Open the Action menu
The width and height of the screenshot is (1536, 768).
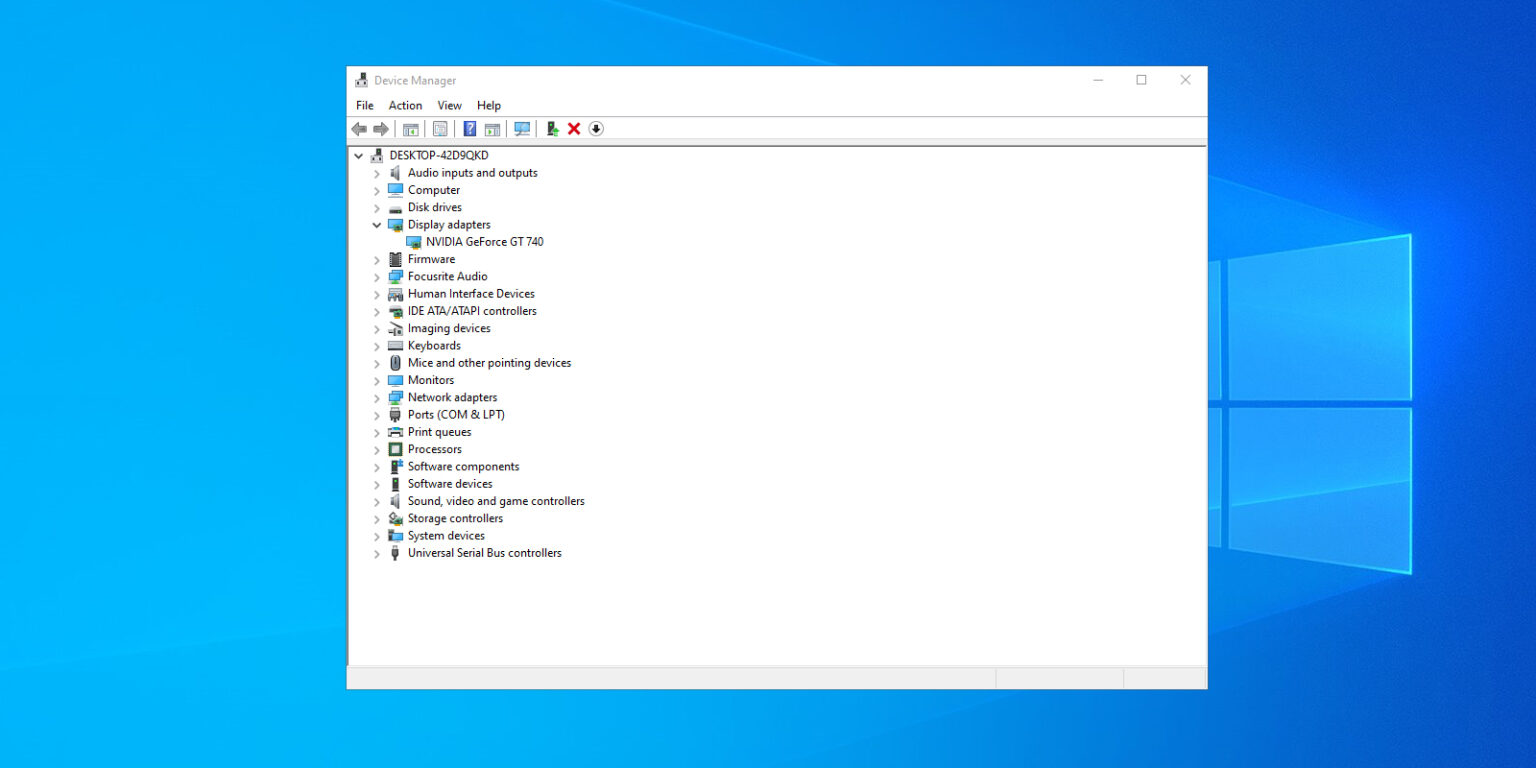pos(405,105)
